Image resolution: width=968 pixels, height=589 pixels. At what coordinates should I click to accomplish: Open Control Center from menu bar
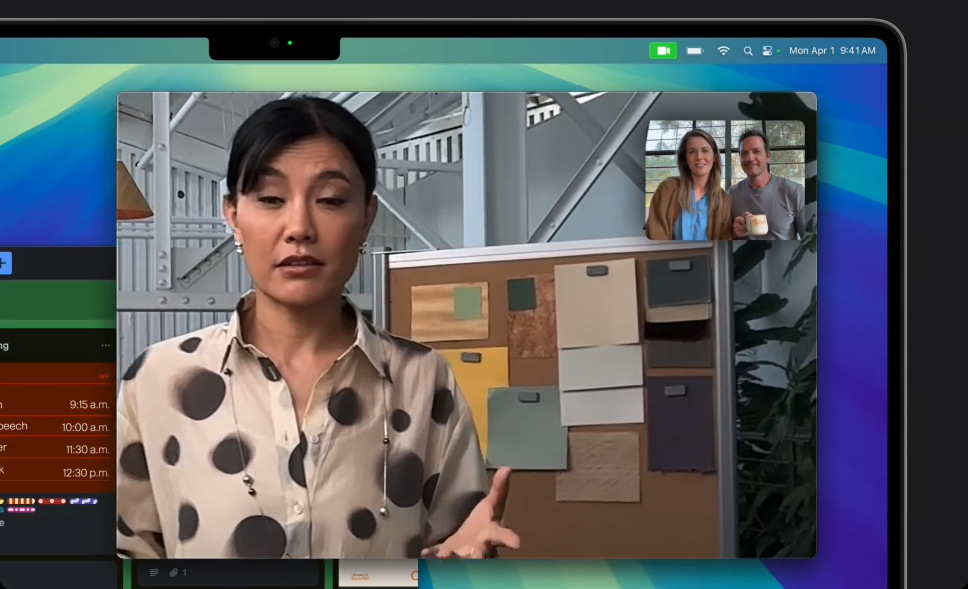(769, 50)
